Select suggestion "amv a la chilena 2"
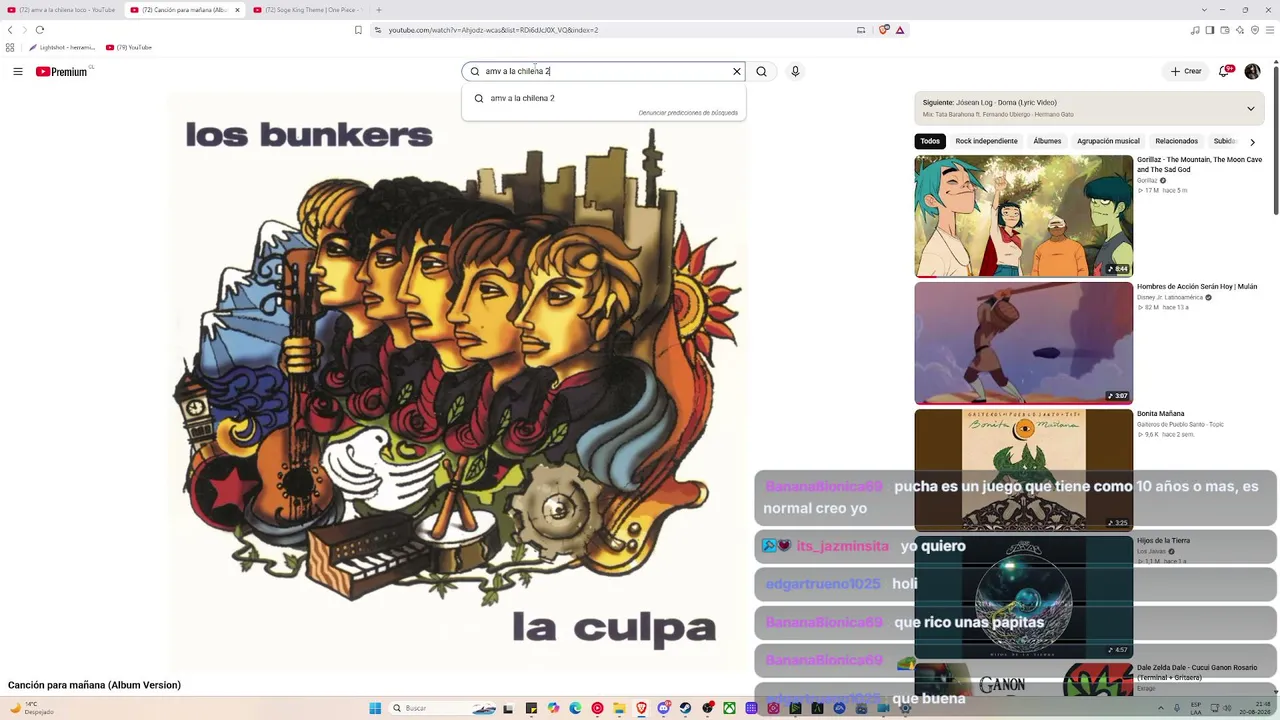1280x720 pixels. (604, 98)
